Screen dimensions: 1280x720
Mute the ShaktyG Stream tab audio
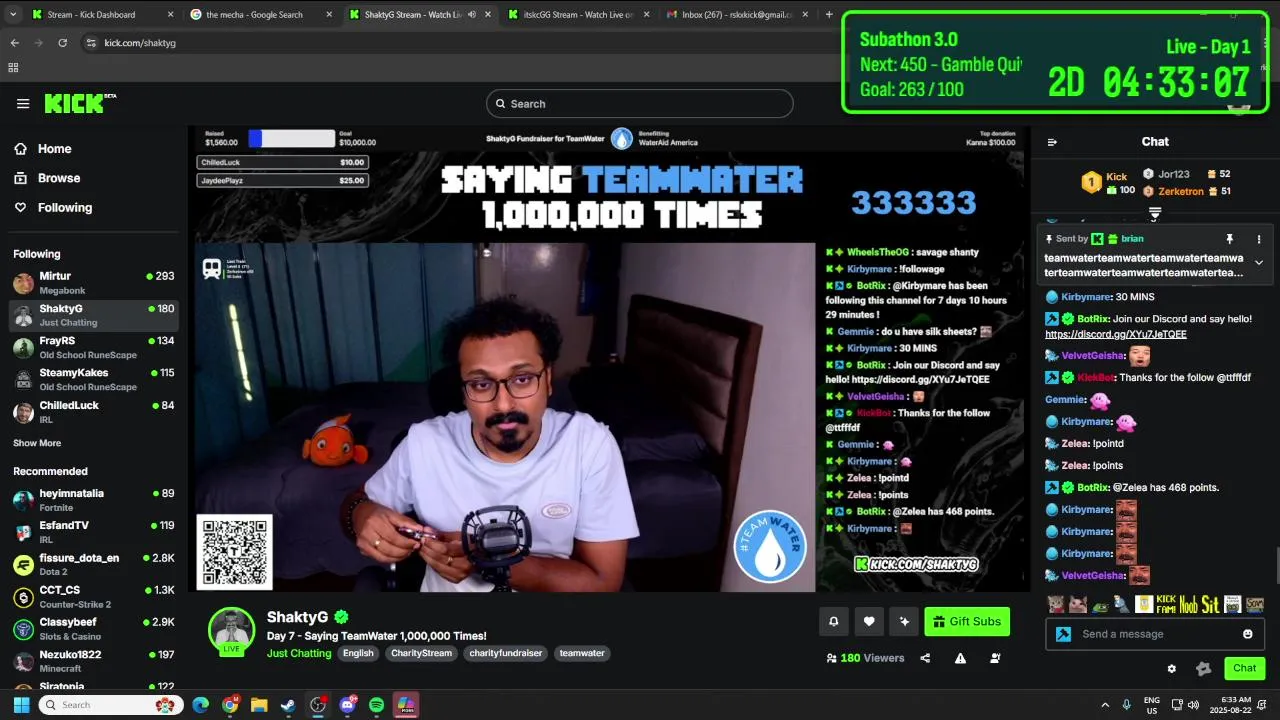coord(472,15)
